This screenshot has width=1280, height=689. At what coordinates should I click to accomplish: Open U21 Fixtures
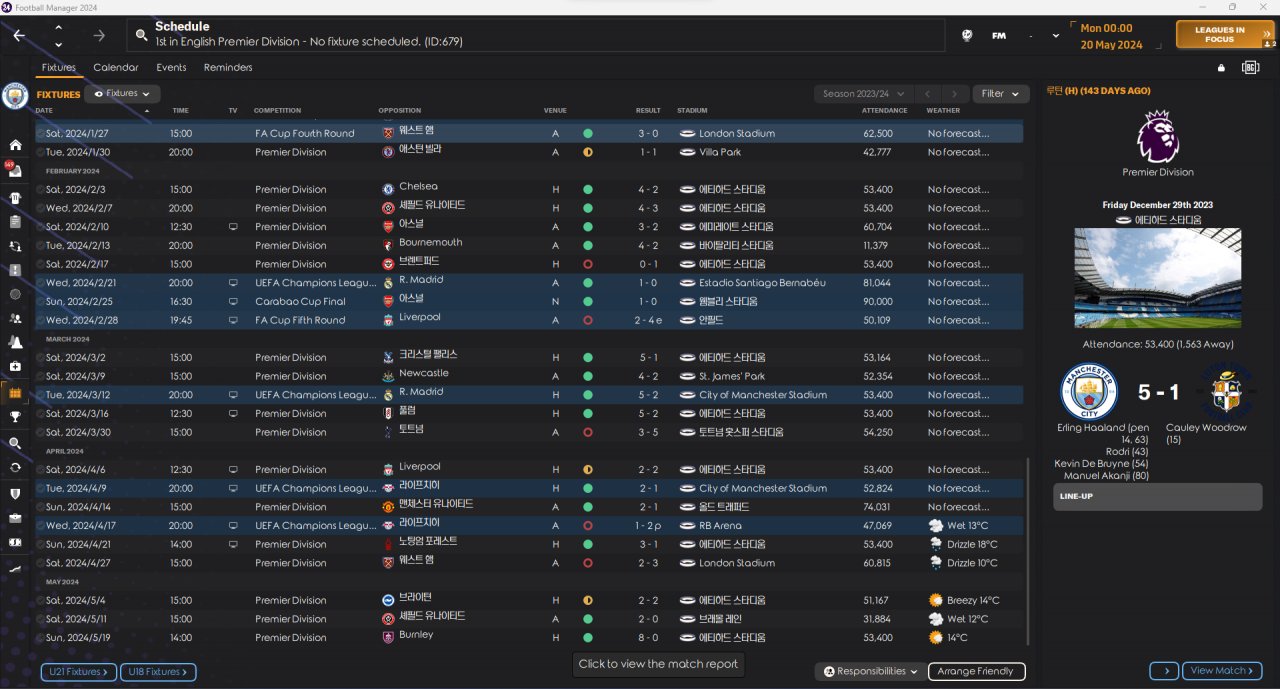pyautogui.click(x=79, y=672)
